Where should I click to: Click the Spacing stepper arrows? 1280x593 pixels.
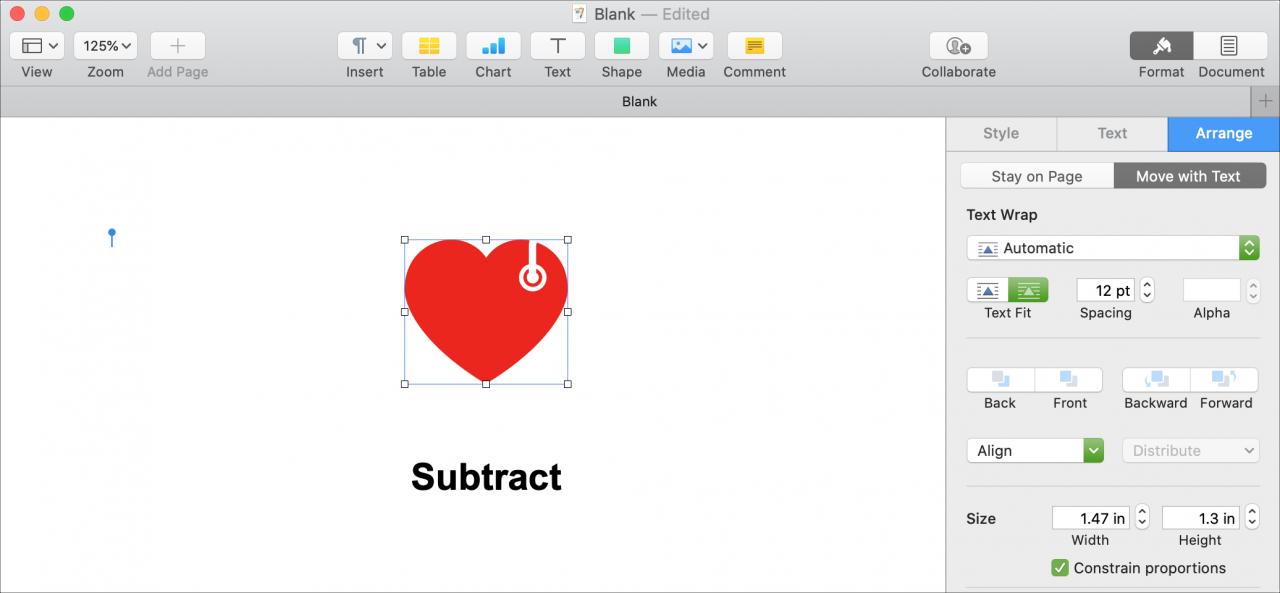[x=1147, y=290]
